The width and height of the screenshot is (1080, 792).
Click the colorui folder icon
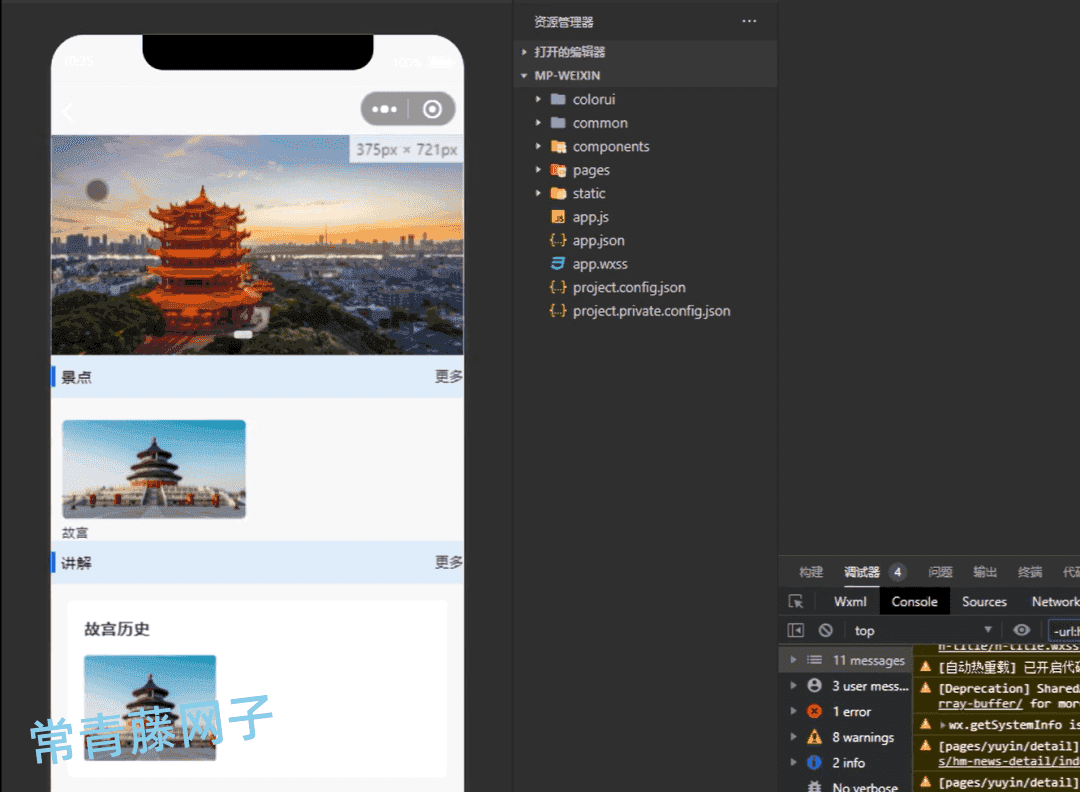tap(559, 99)
